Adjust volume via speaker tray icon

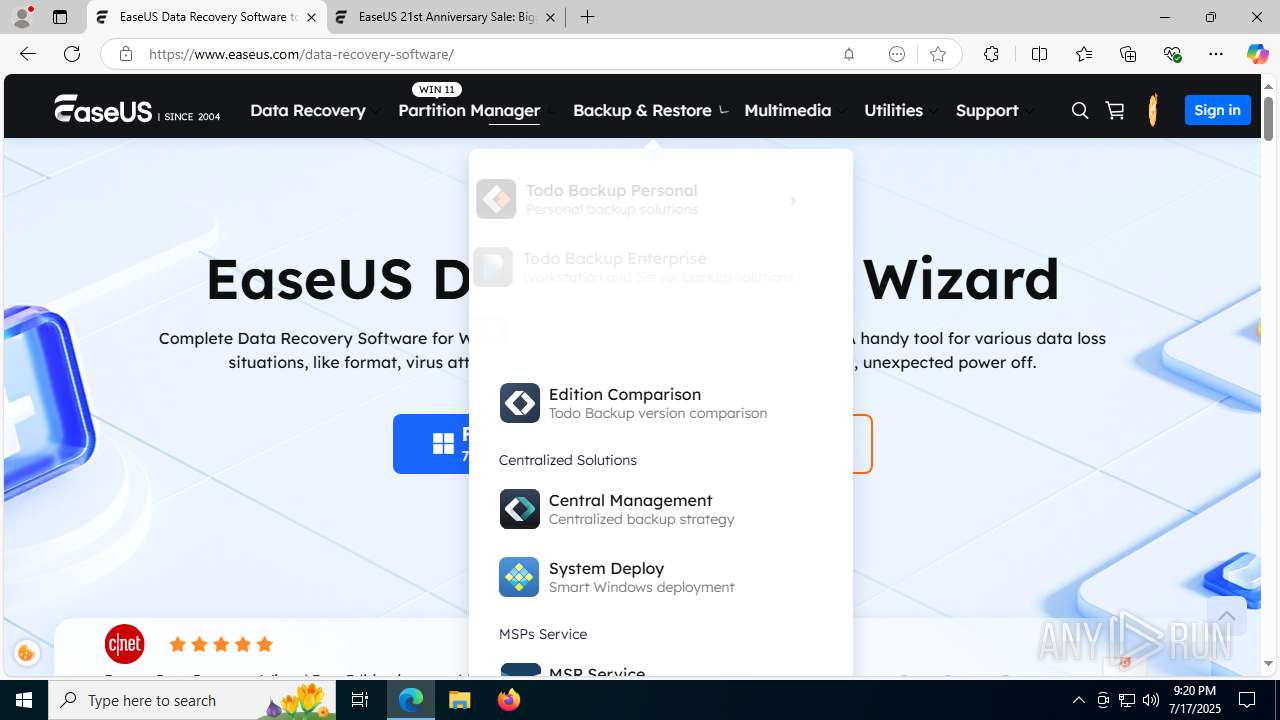click(1151, 700)
